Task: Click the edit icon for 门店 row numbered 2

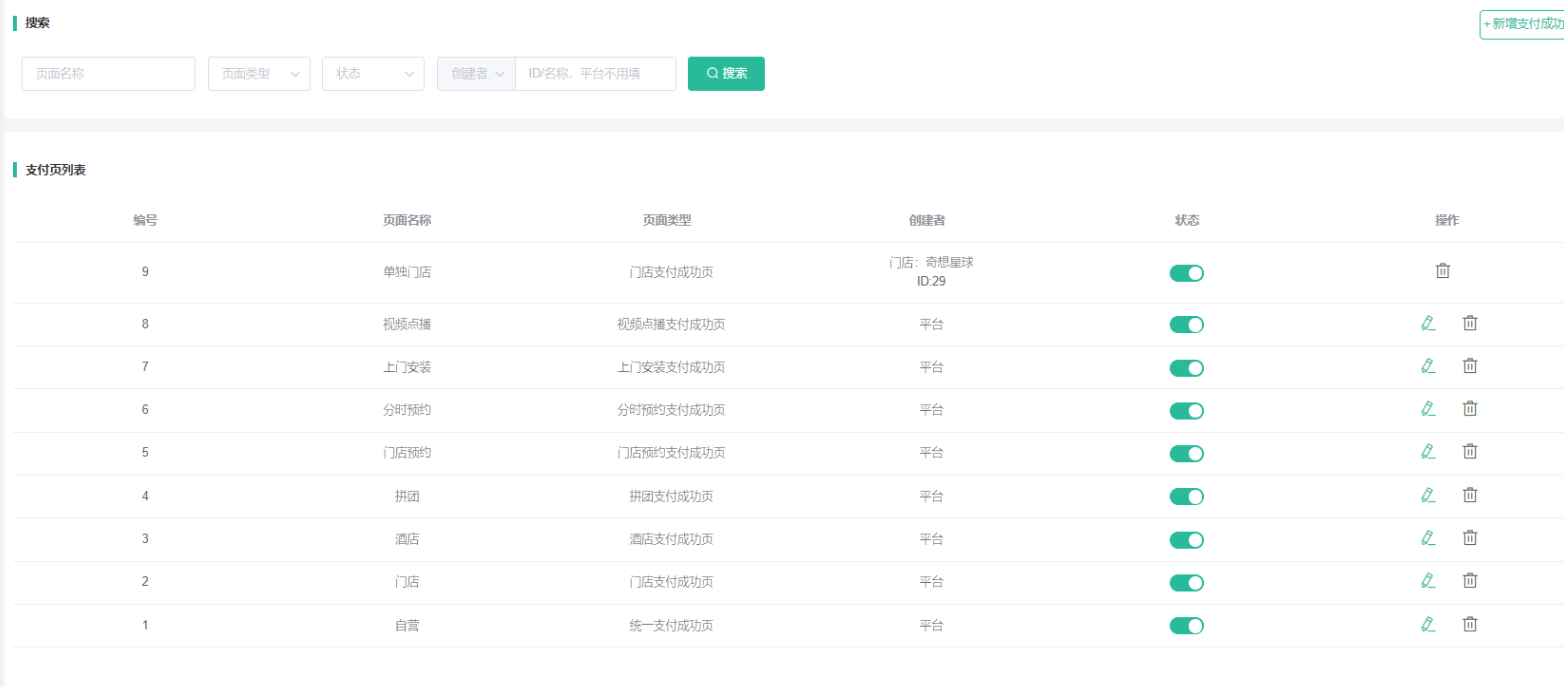Action: 1428,581
